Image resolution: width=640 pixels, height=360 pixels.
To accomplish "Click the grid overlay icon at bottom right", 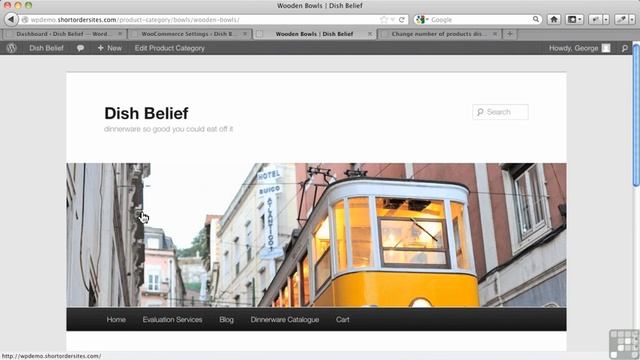I will tap(624, 344).
